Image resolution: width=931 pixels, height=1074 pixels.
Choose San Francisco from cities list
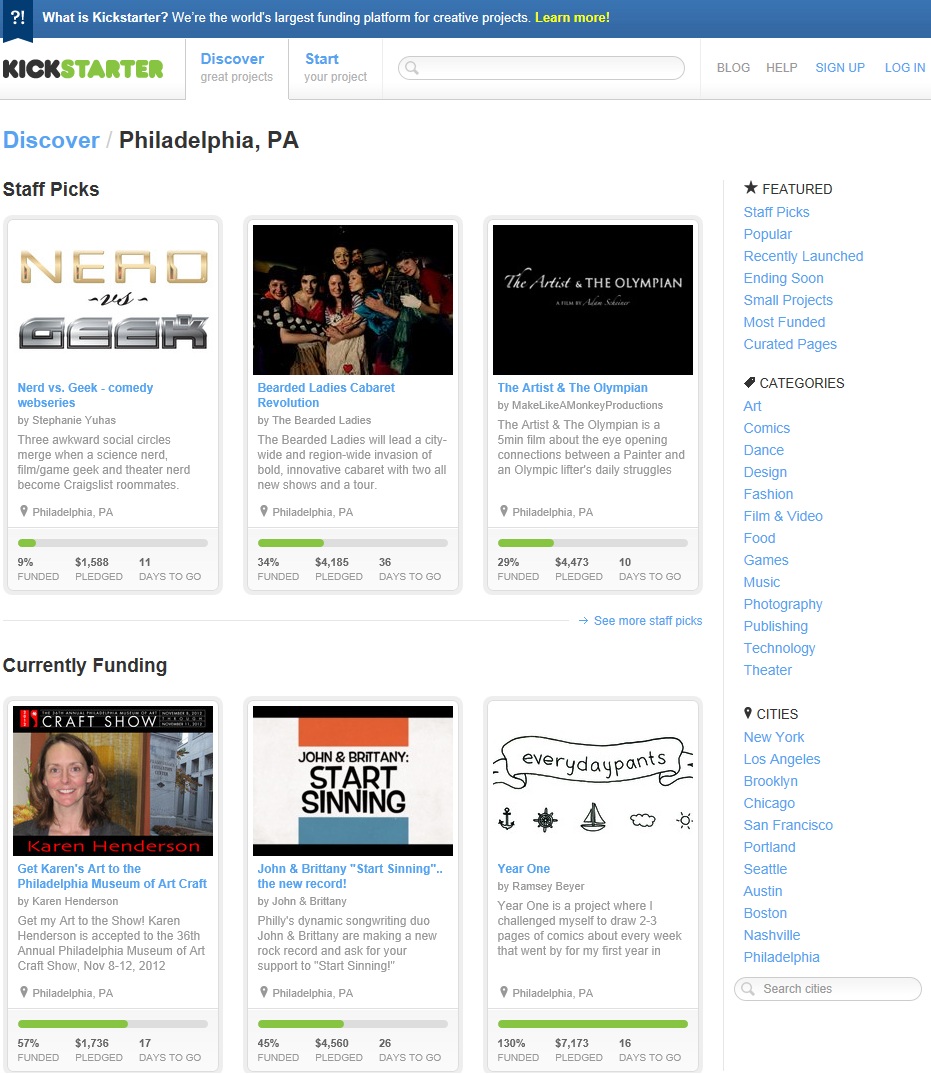788,825
